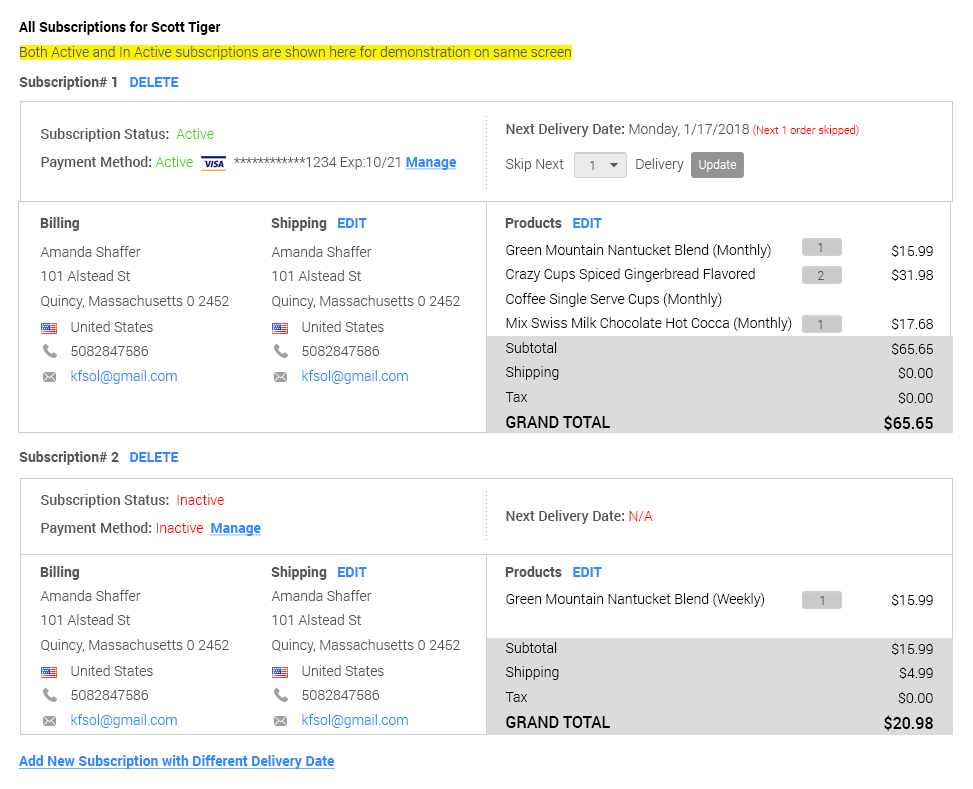Click the phone icon in Subscription 1 shipping
This screenshot has width=973, height=789.
(x=280, y=352)
